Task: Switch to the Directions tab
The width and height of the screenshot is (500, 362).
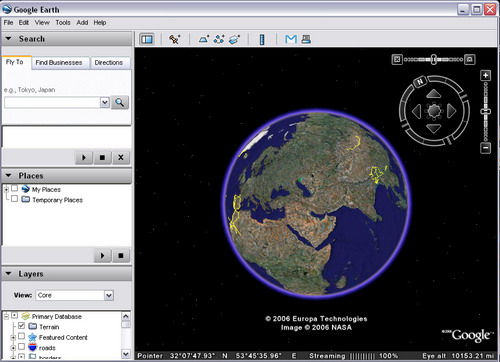Action: click(x=109, y=63)
